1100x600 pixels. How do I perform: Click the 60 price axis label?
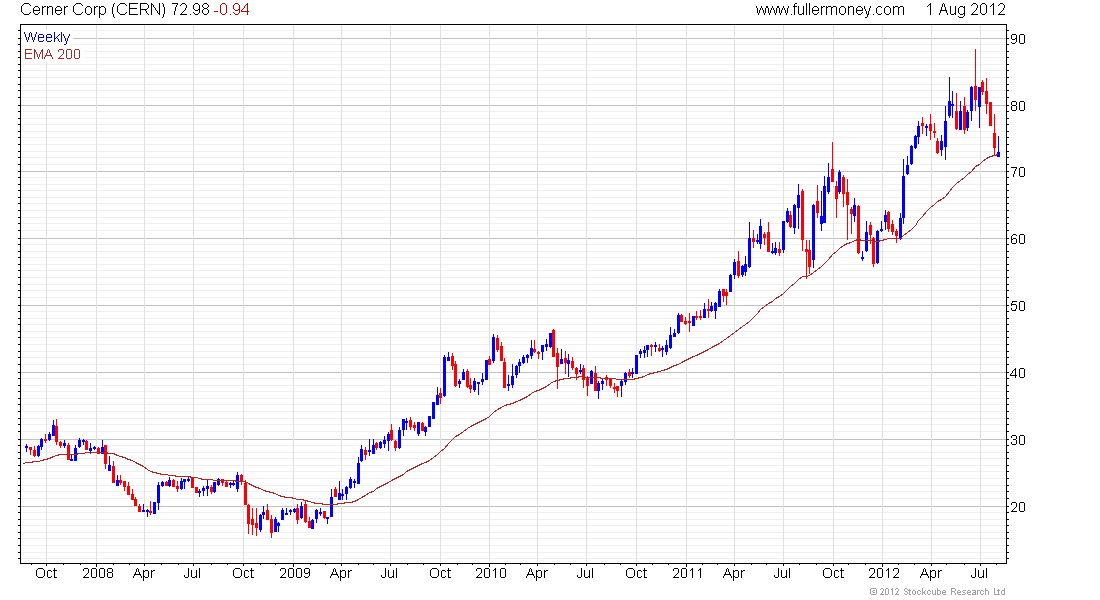1017,239
